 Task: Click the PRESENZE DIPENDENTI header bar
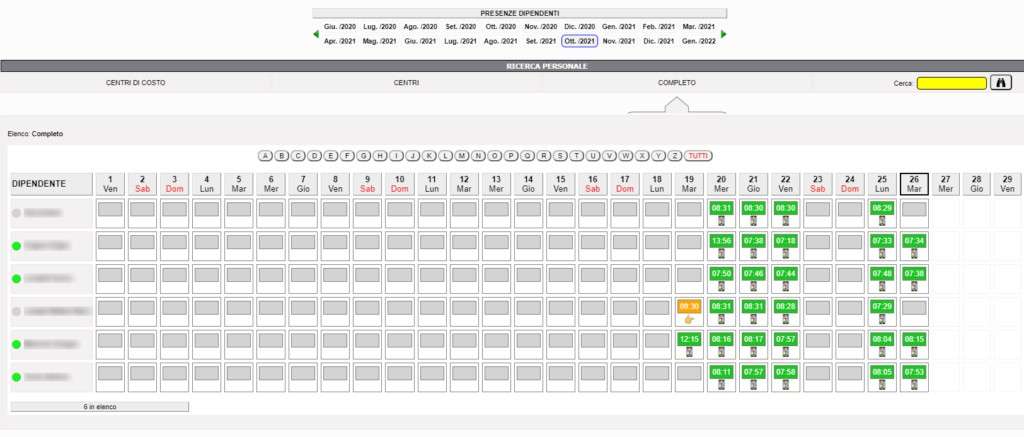520,13
